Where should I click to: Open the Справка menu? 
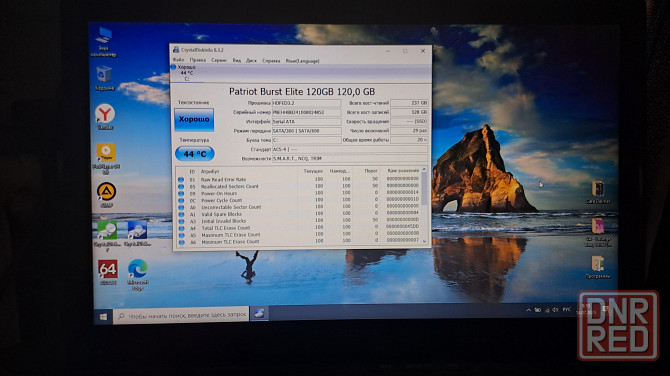271,61
